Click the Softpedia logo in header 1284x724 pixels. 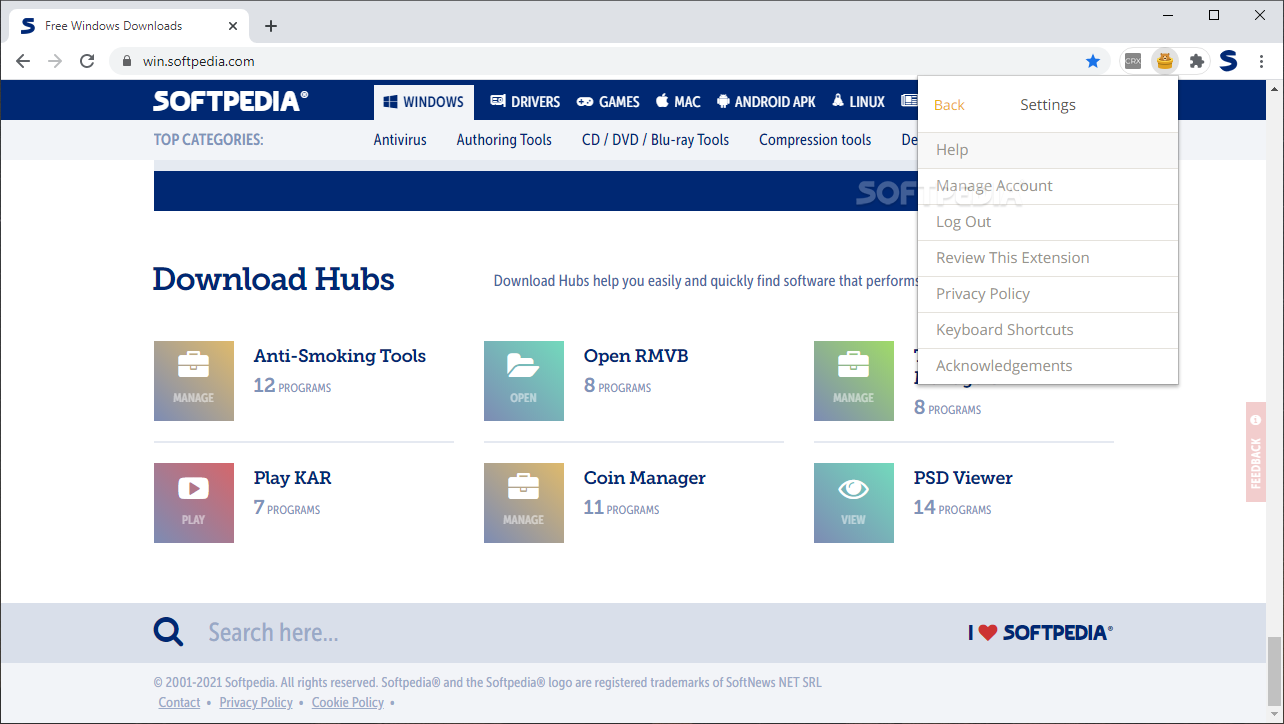[231, 101]
